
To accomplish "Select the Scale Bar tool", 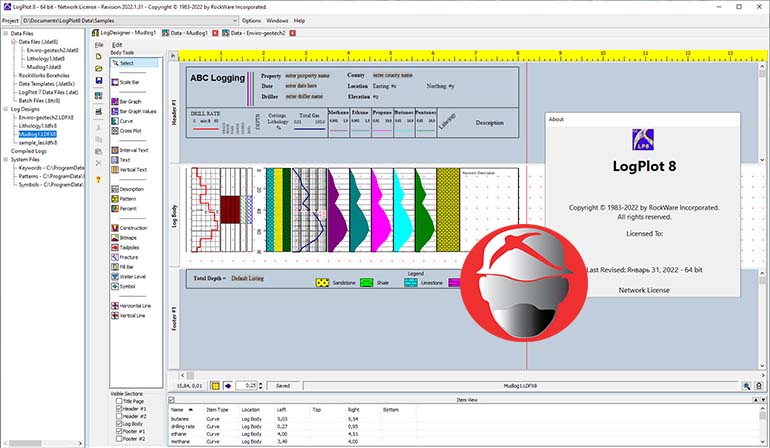I will [x=125, y=83].
